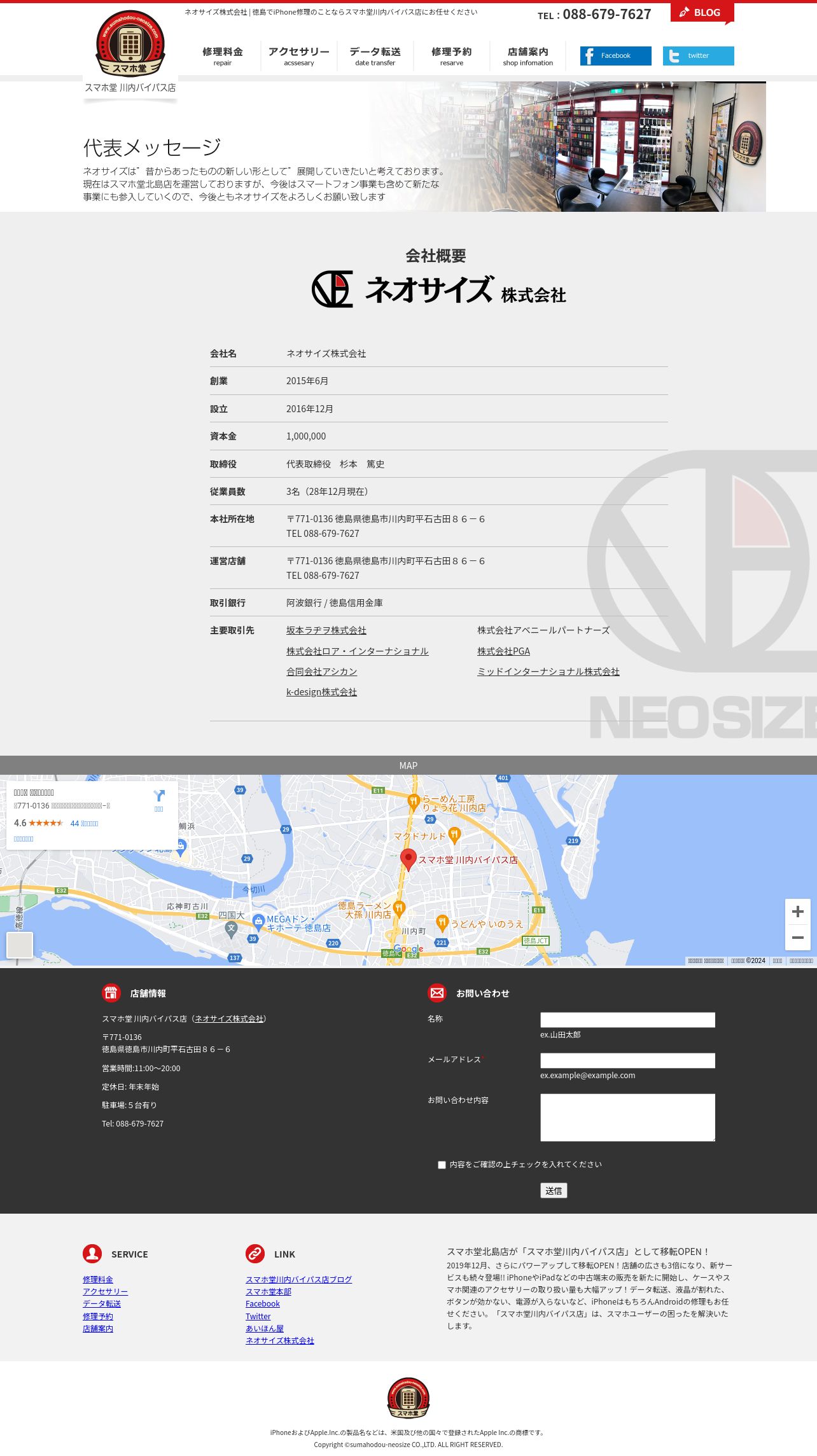Open footer アクセサリー link
The height and width of the screenshot is (1456, 817).
tap(105, 1291)
